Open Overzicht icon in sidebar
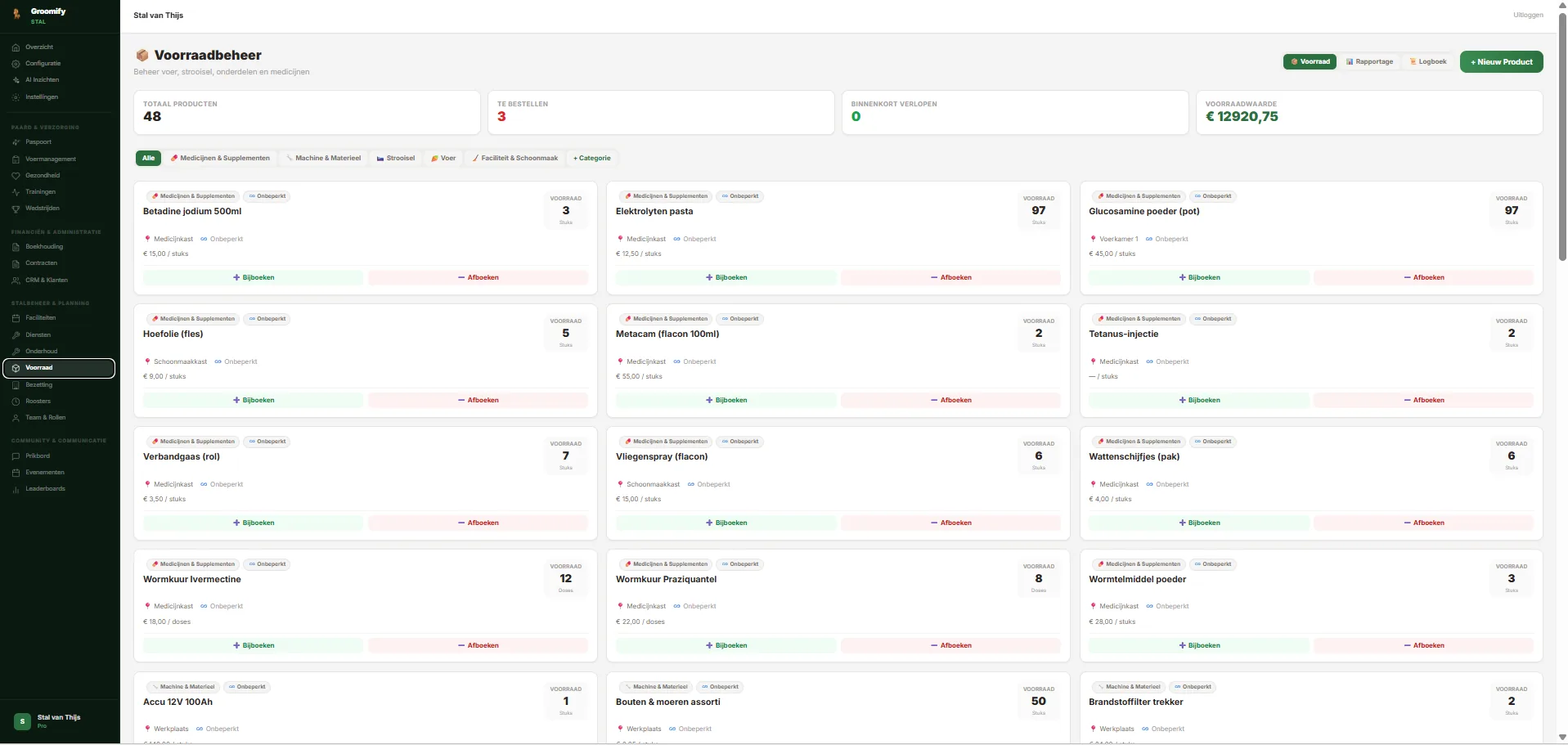This screenshot has width=1568, height=745. pos(16,47)
